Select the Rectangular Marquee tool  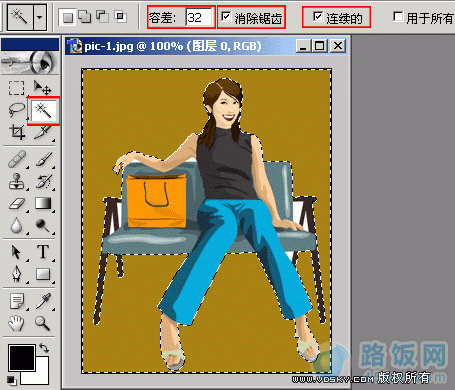point(16,88)
